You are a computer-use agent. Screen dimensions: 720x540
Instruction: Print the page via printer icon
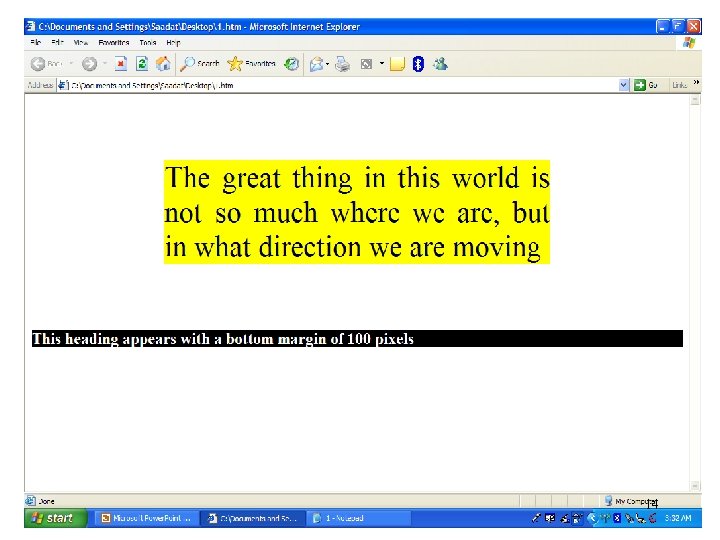tap(342, 64)
